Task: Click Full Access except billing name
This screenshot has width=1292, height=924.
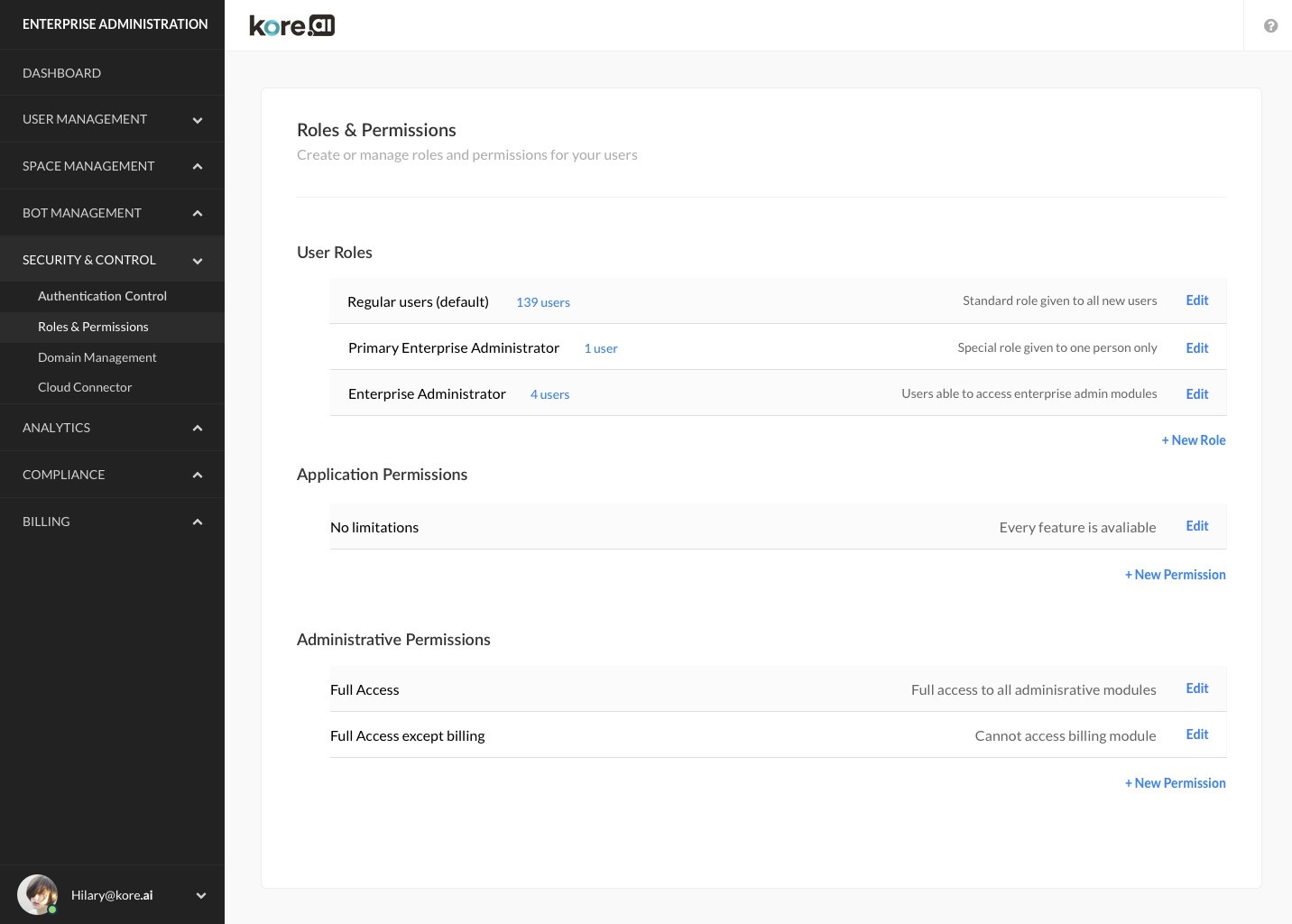Action: pyautogui.click(x=407, y=735)
